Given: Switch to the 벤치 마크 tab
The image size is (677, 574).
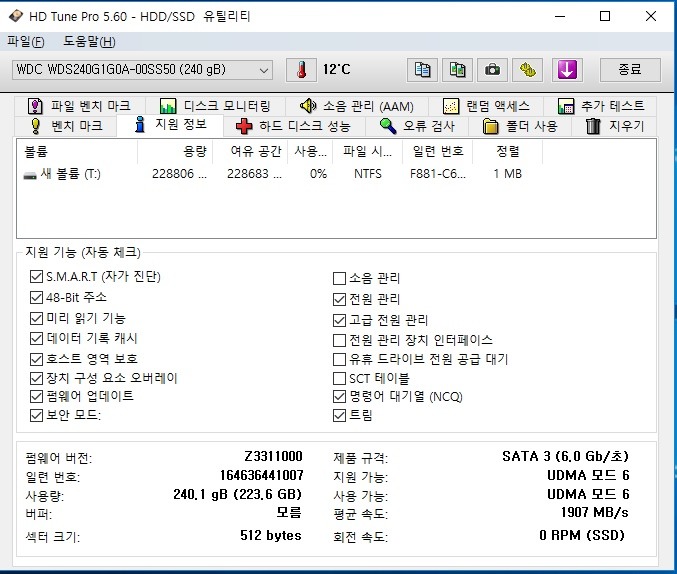Looking at the screenshot, I should (x=66, y=126).
